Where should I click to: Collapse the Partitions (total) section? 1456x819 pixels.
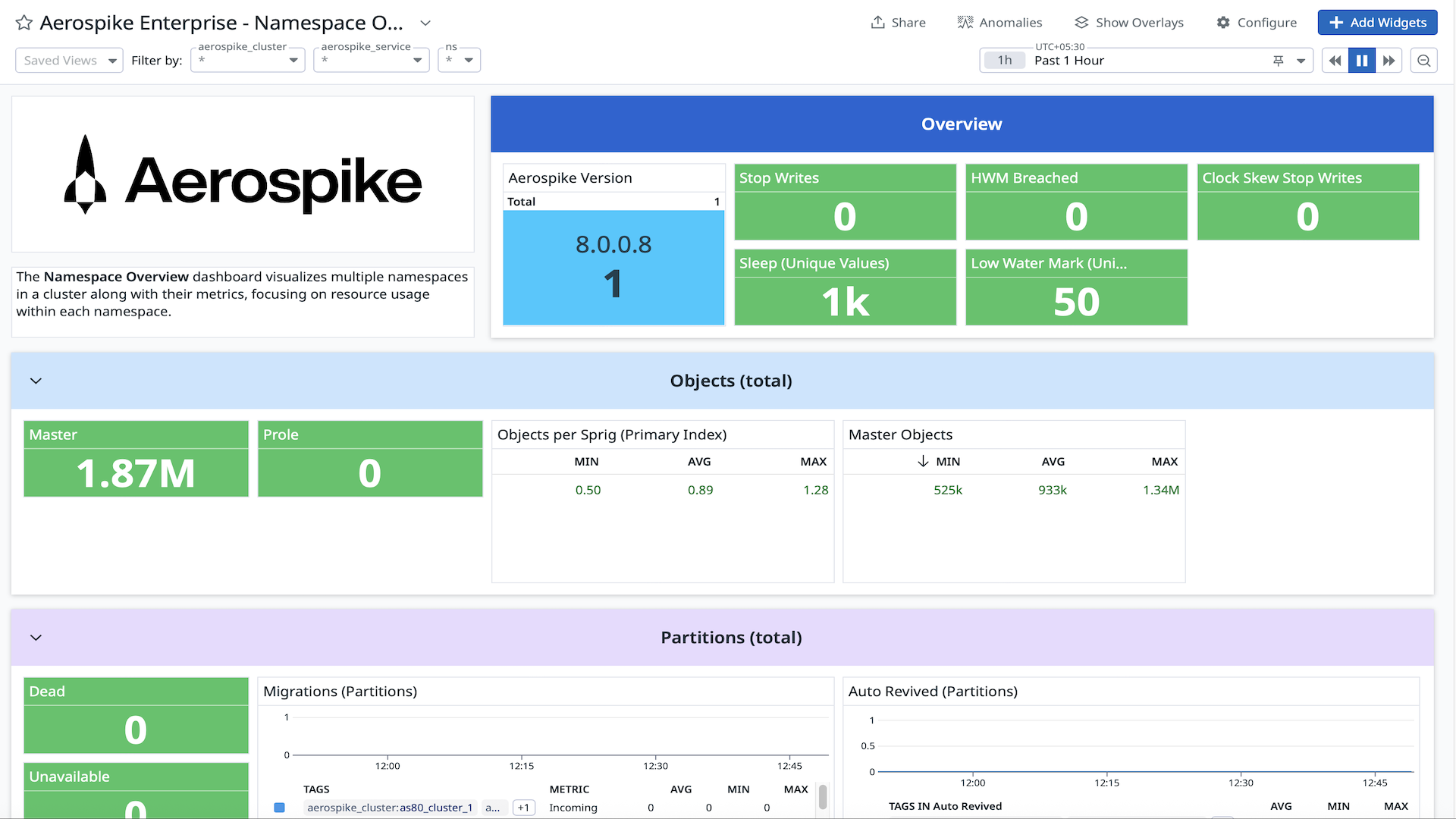click(36, 638)
